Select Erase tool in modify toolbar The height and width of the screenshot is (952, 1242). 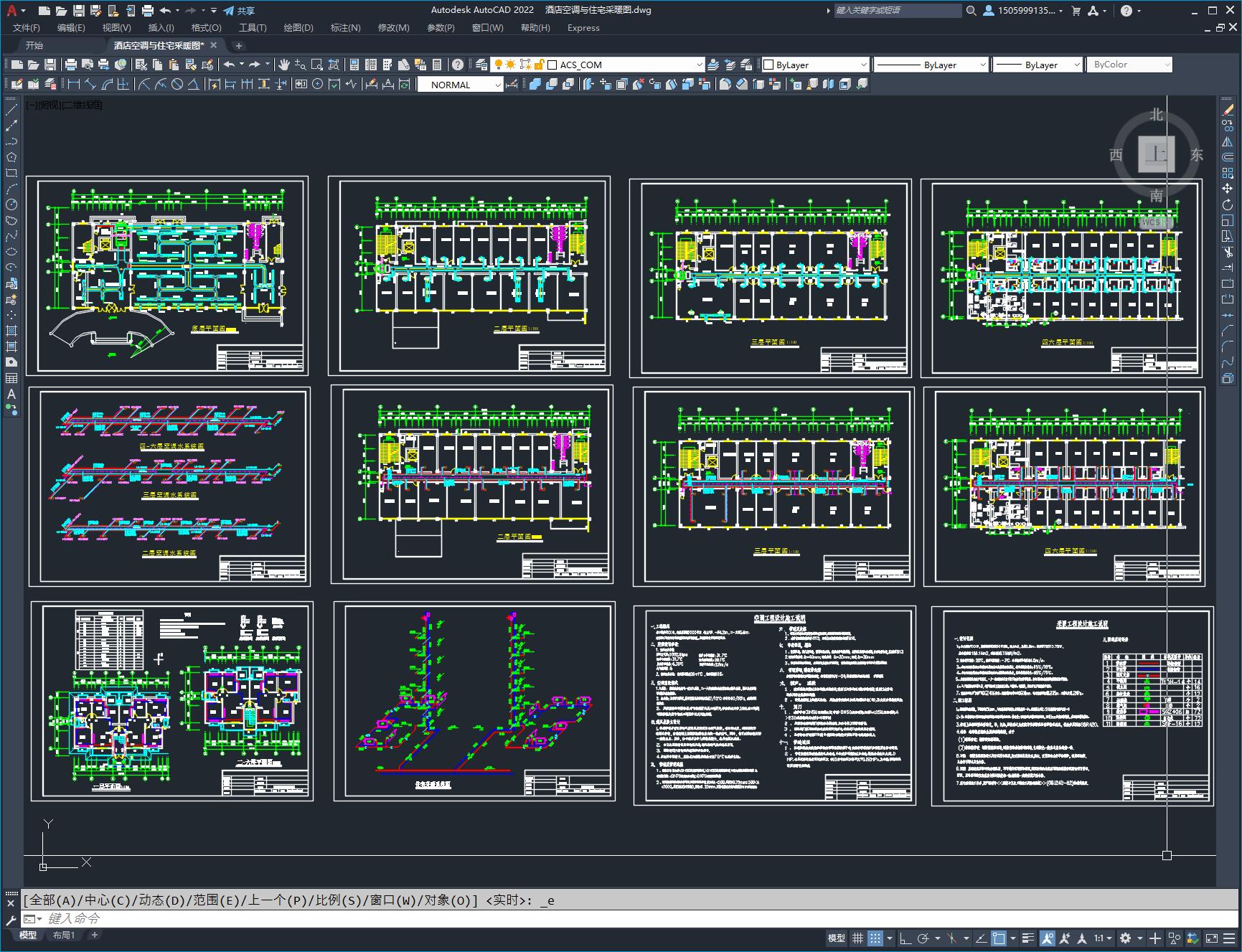(1228, 110)
